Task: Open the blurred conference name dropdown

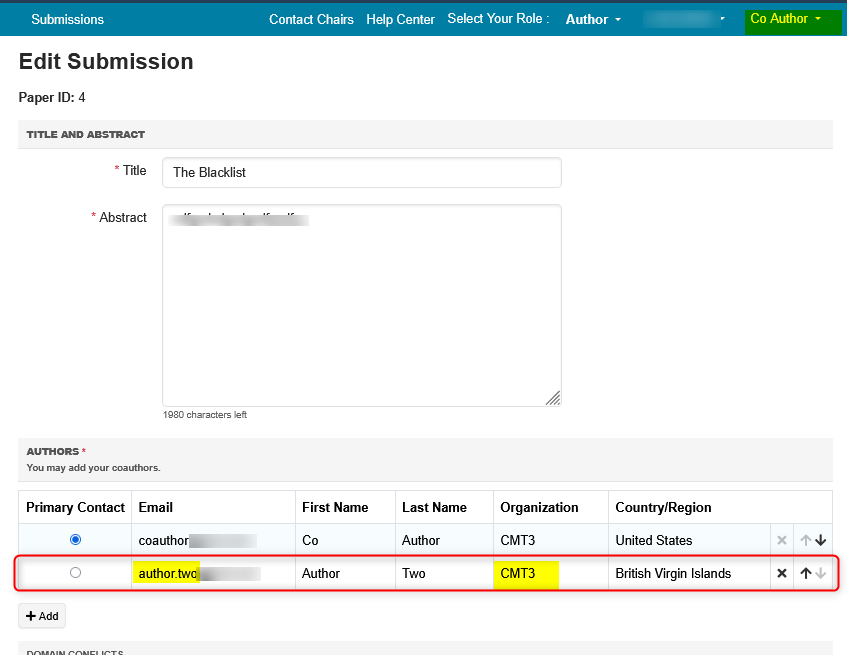Action: [685, 19]
